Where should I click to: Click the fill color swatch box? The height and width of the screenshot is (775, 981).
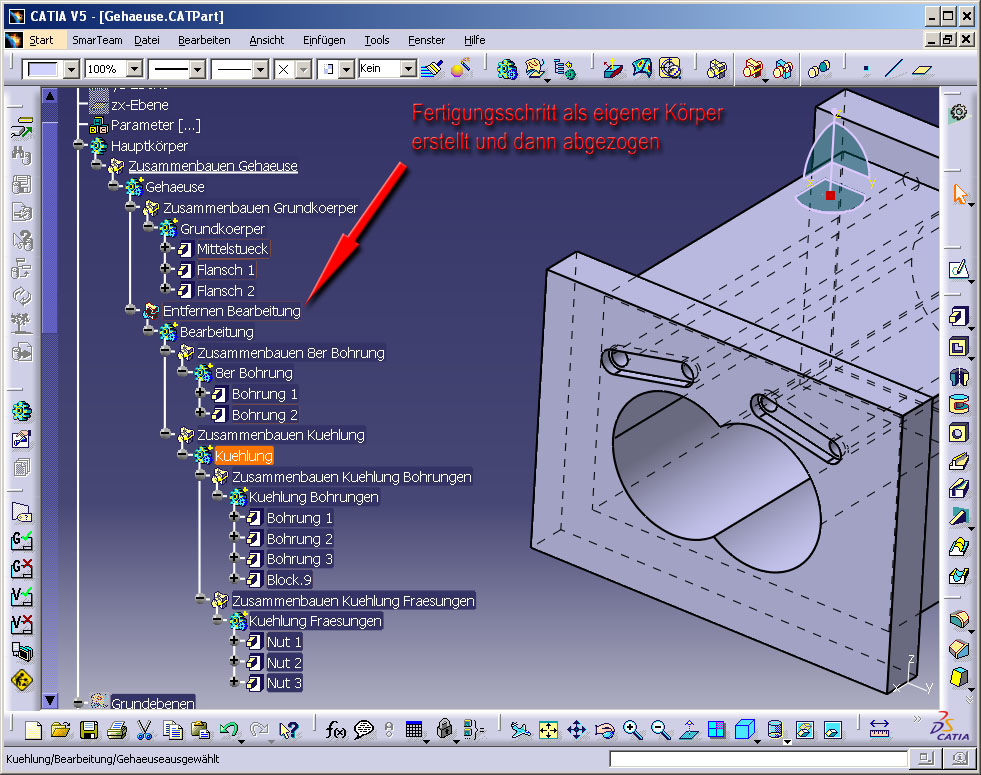[43, 69]
